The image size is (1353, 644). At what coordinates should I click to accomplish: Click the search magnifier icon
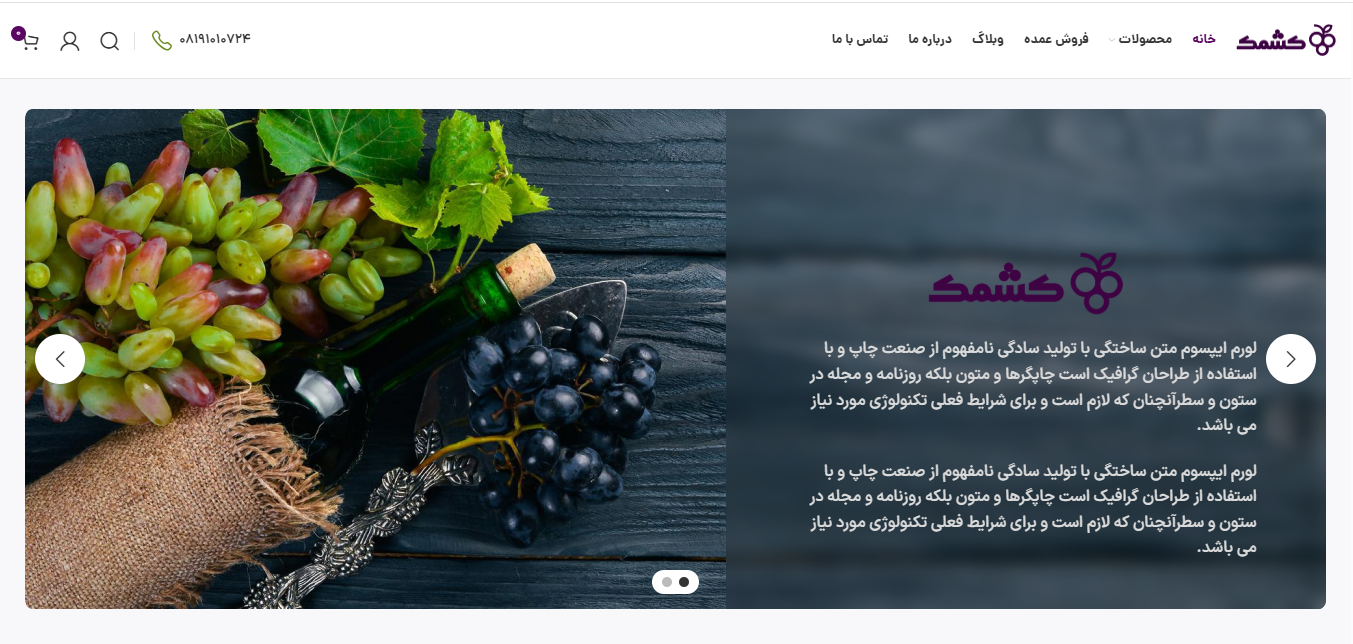[x=110, y=41]
